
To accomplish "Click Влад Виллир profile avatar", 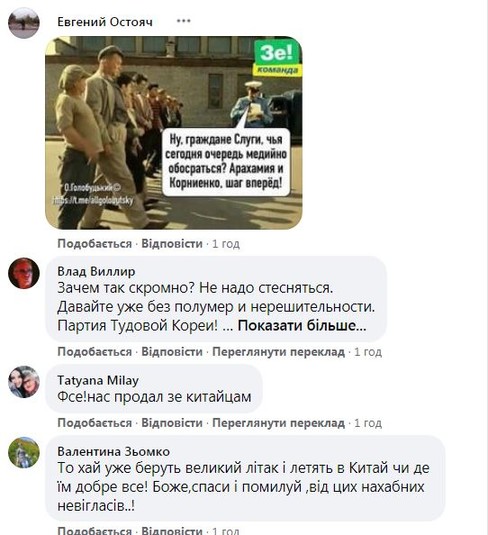I will 24,273.
